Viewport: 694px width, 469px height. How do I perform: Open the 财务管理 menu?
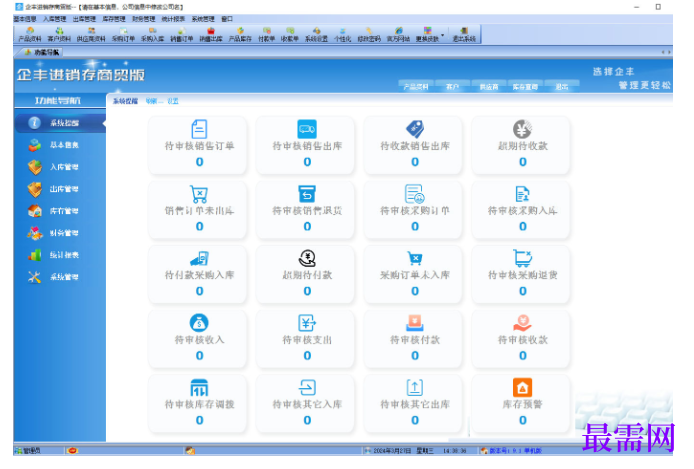point(143,19)
